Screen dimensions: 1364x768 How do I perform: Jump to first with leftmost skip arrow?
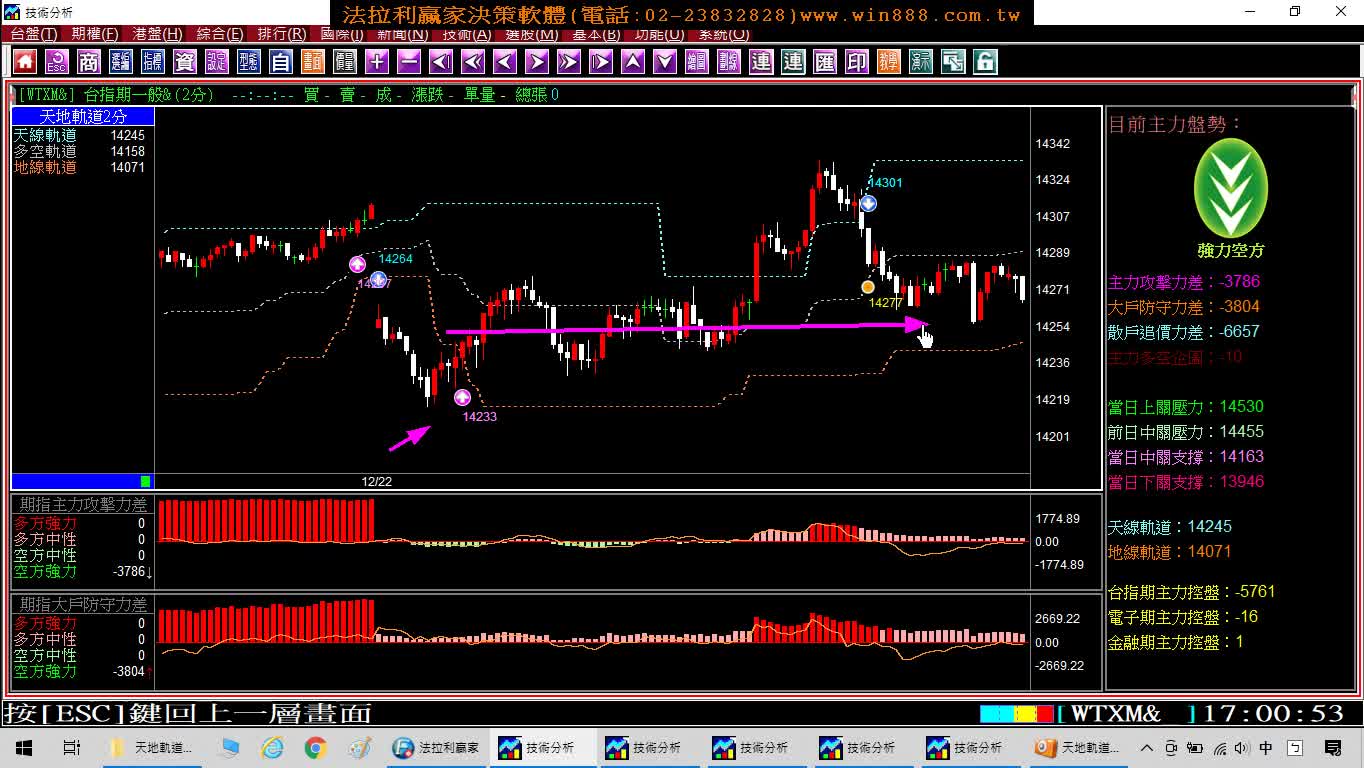441,62
